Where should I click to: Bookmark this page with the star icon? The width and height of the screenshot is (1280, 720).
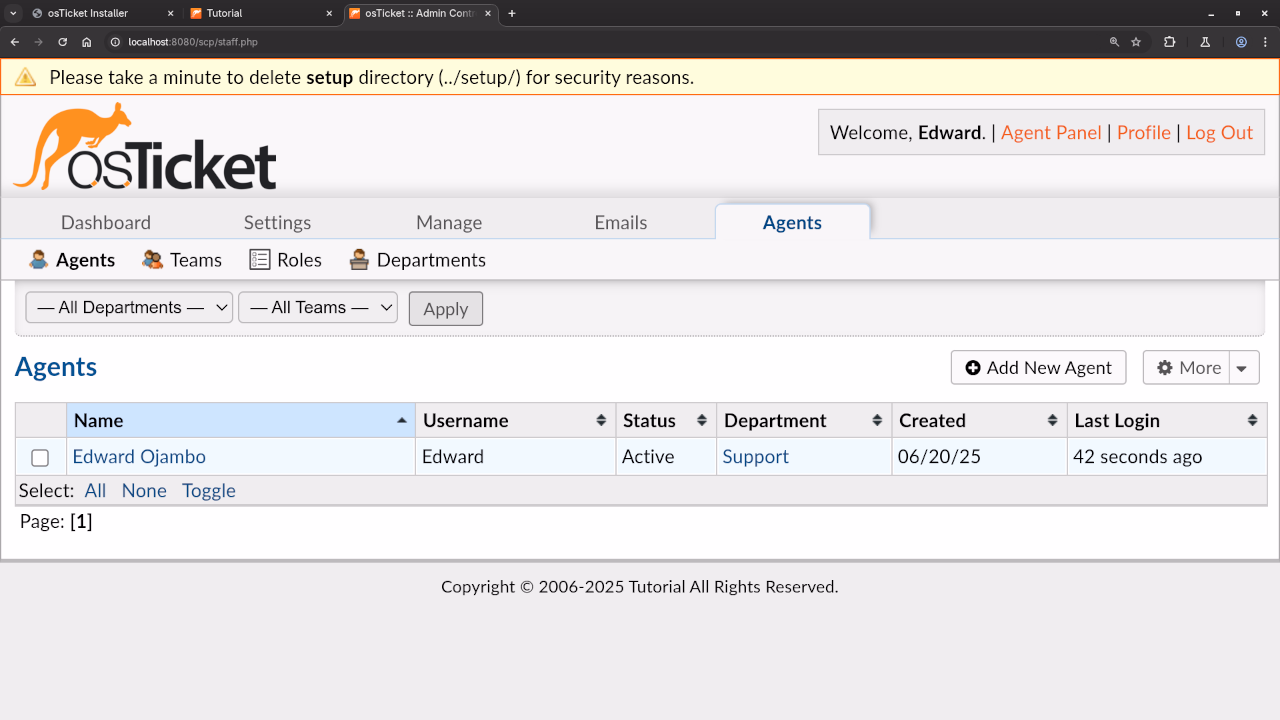[1136, 42]
